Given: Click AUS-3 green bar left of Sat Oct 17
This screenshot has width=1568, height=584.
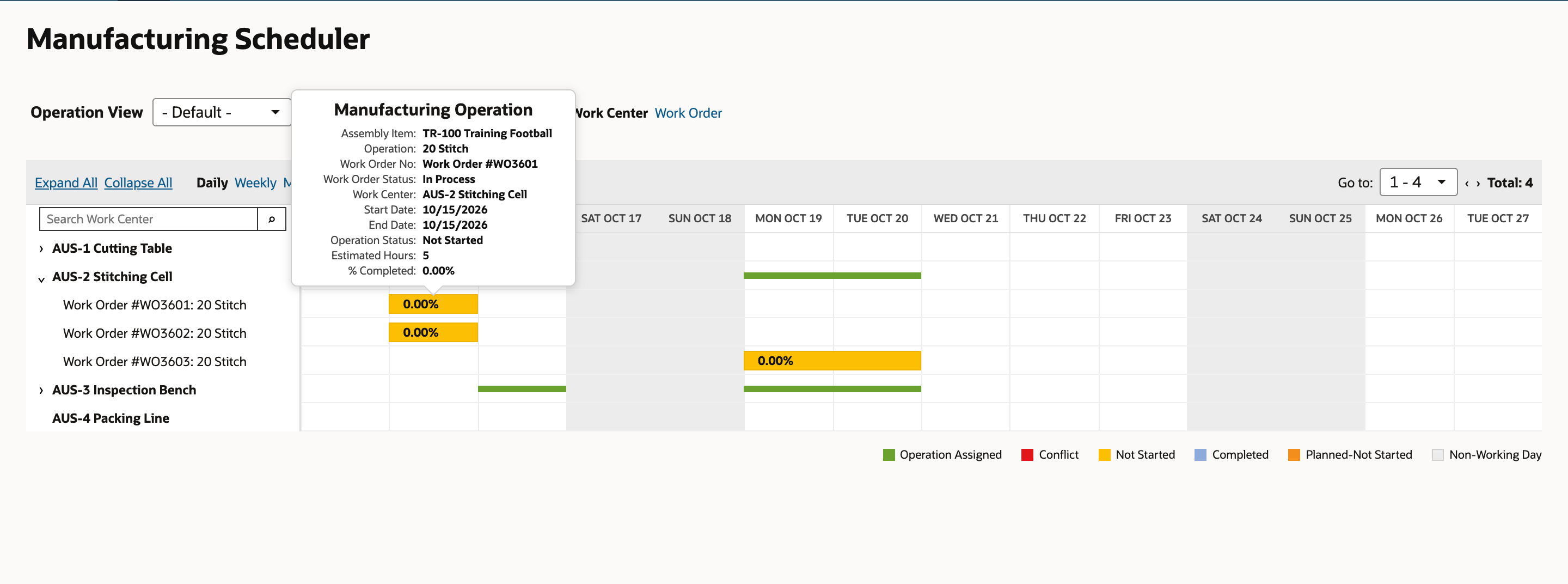Looking at the screenshot, I should [522, 389].
